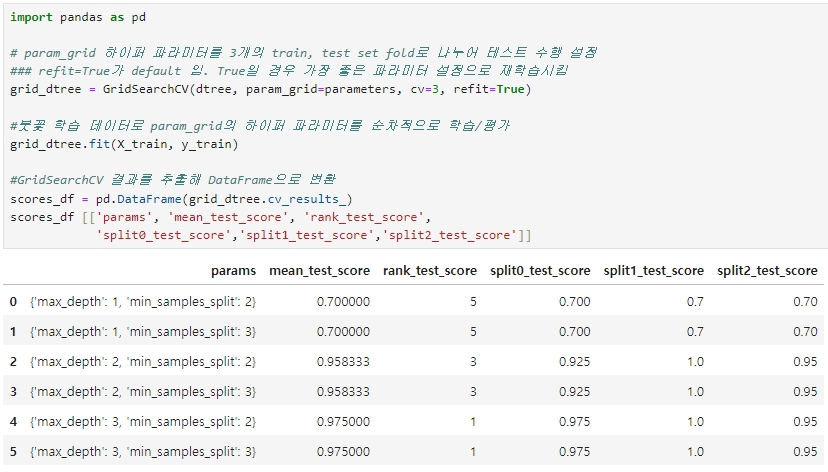Click the params column header
Screen dimensions: 828x472
pyautogui.click(x=233, y=271)
